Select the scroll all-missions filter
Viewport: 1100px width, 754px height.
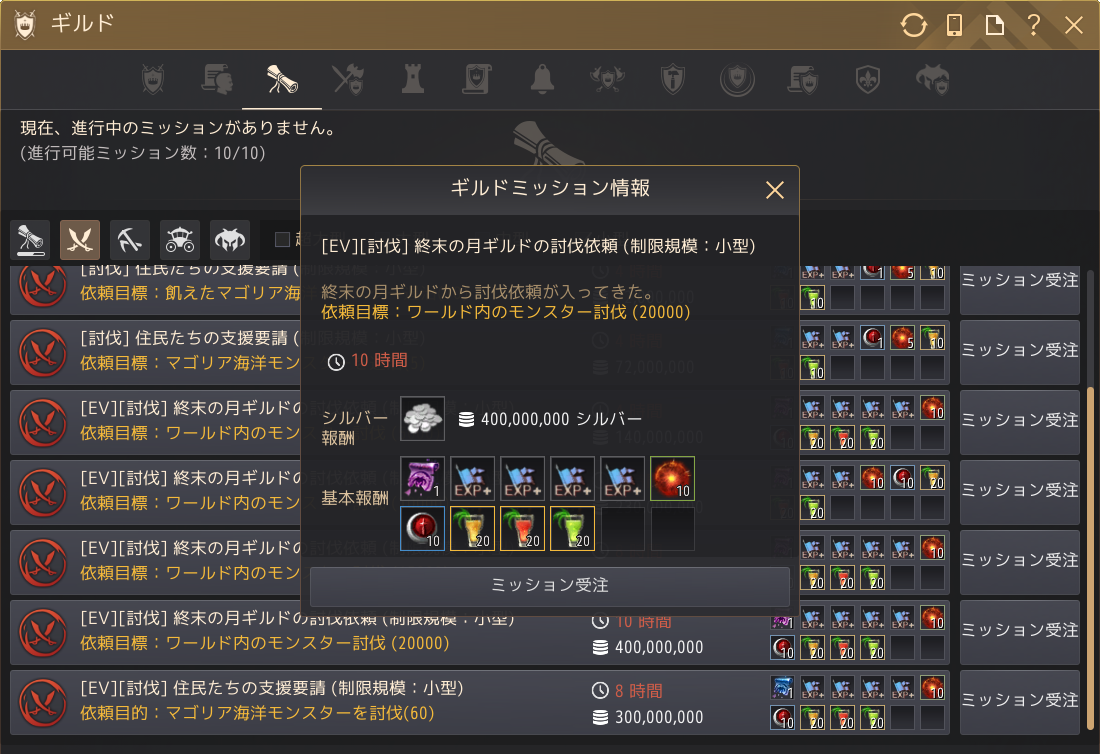(x=30, y=241)
